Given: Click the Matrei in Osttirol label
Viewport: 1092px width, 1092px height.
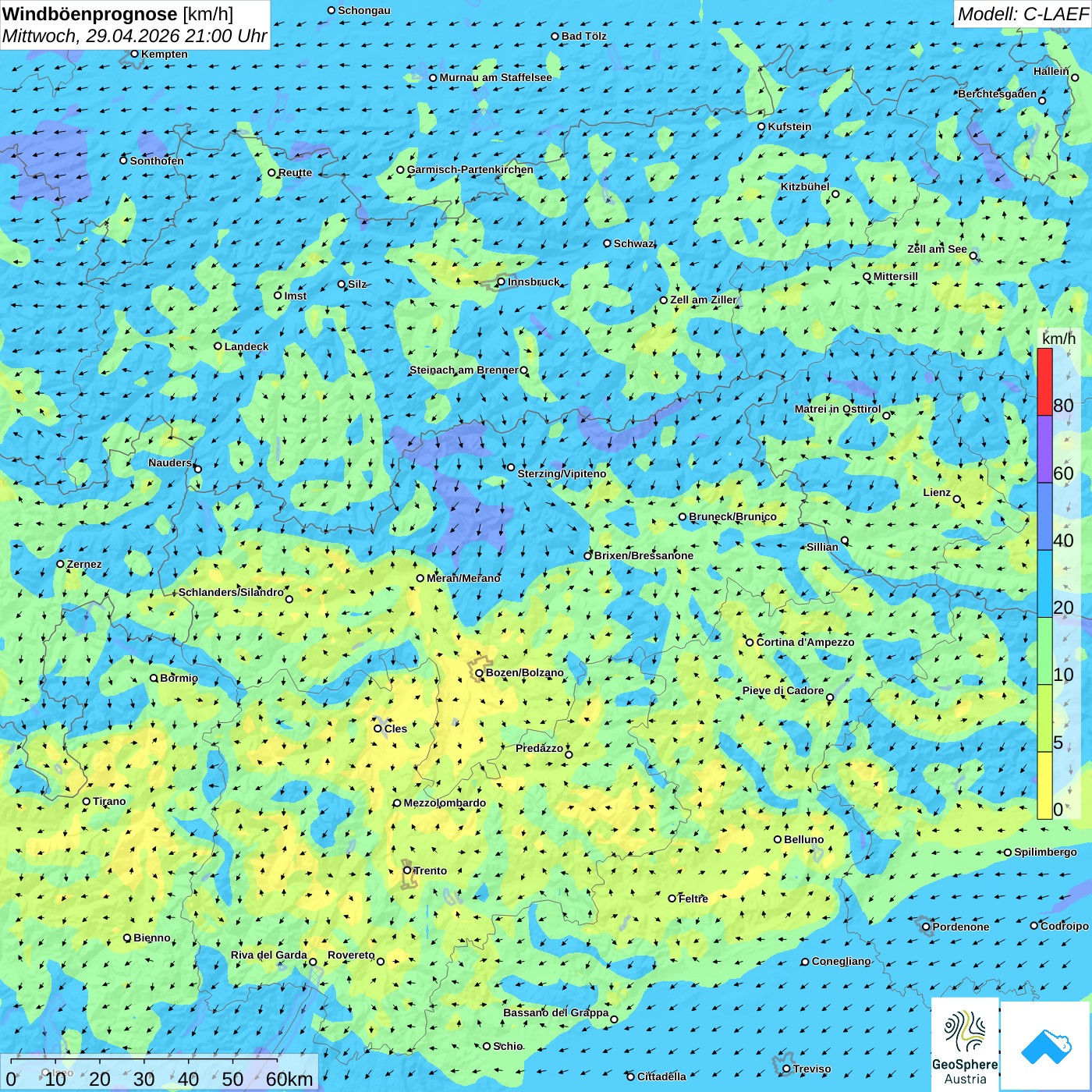Looking at the screenshot, I should click(x=837, y=409).
